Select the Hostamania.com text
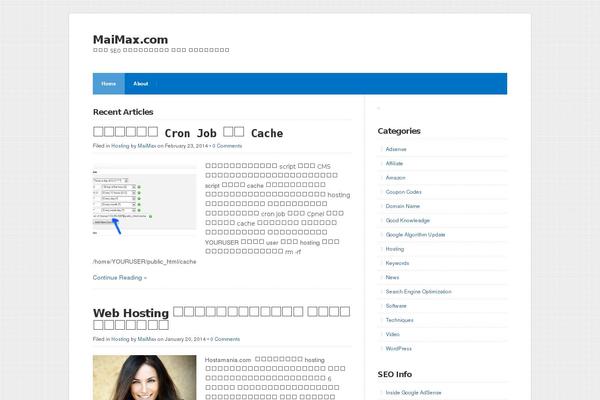Image resolution: width=600 pixels, height=400 pixels. 228,360
